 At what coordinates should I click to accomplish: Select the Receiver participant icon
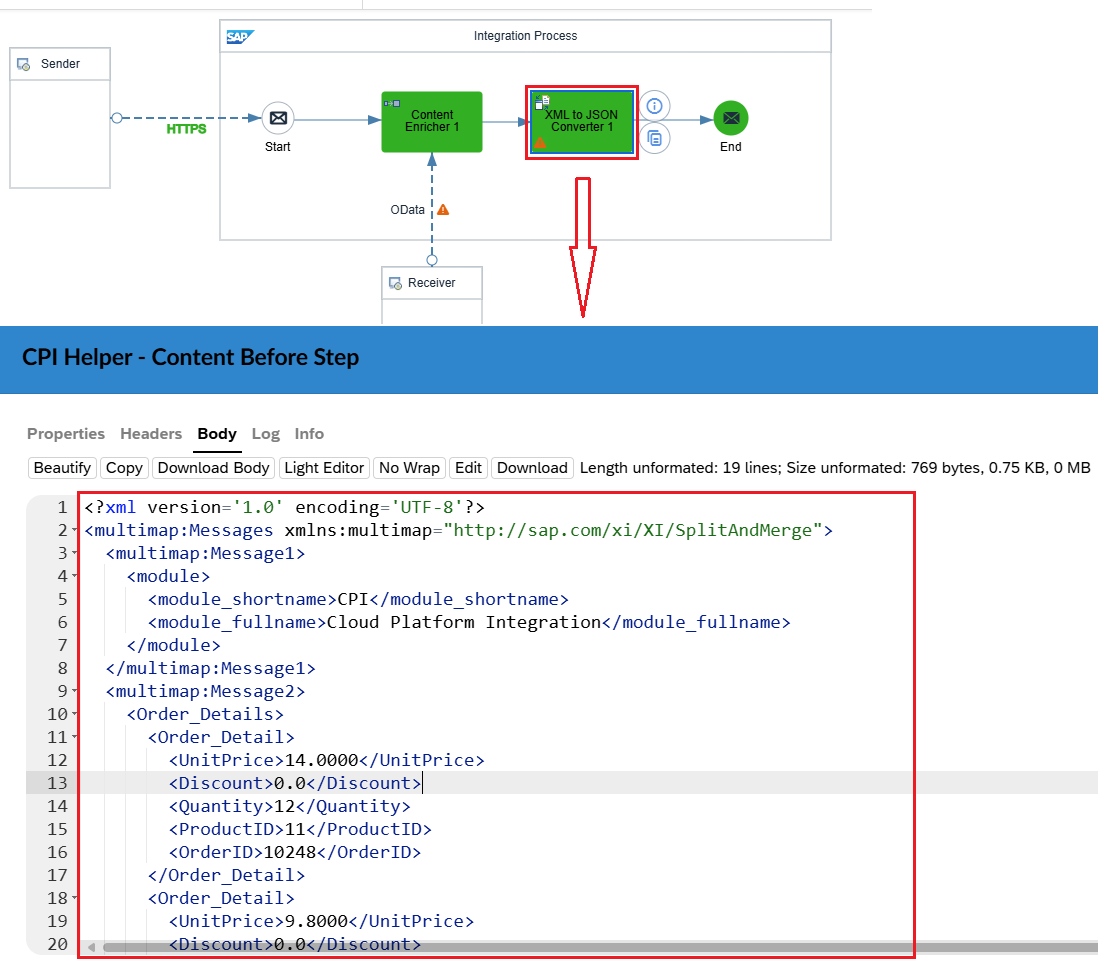click(395, 283)
